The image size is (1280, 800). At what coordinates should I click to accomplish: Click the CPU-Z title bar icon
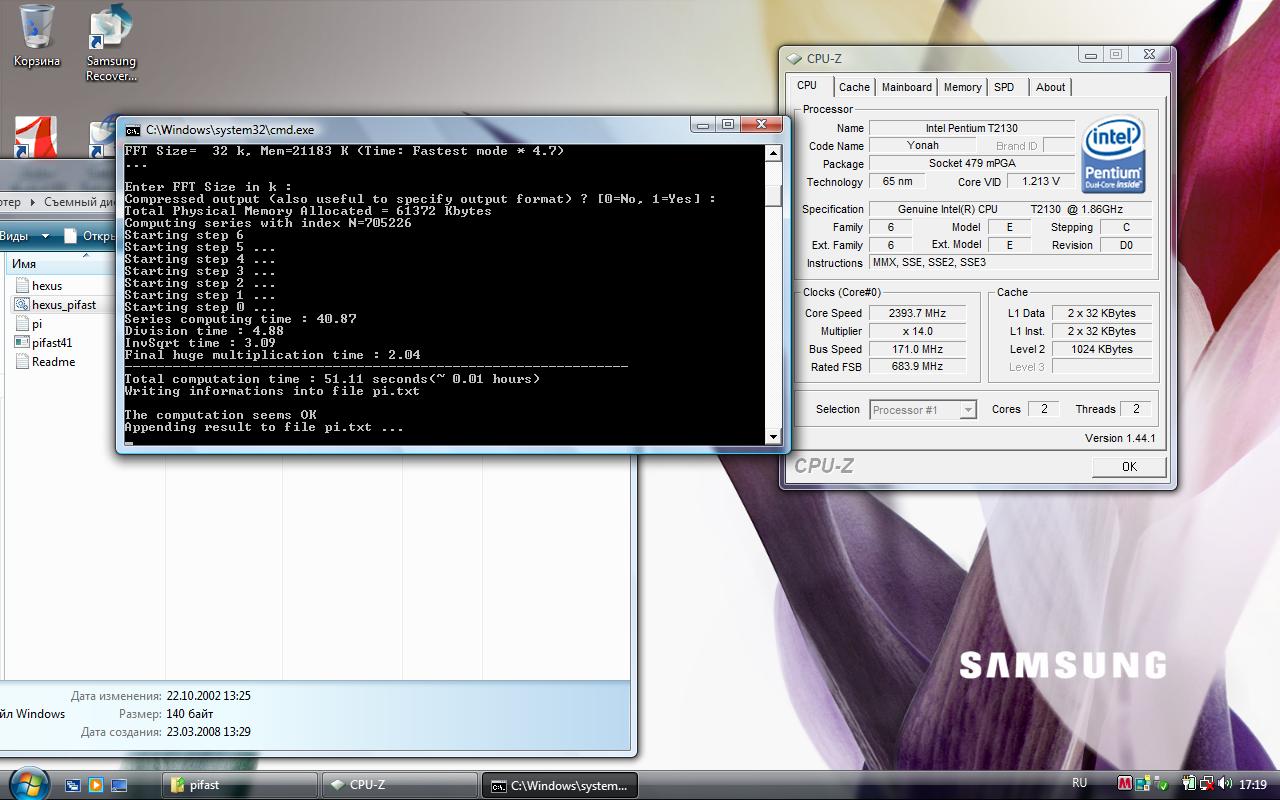(794, 59)
